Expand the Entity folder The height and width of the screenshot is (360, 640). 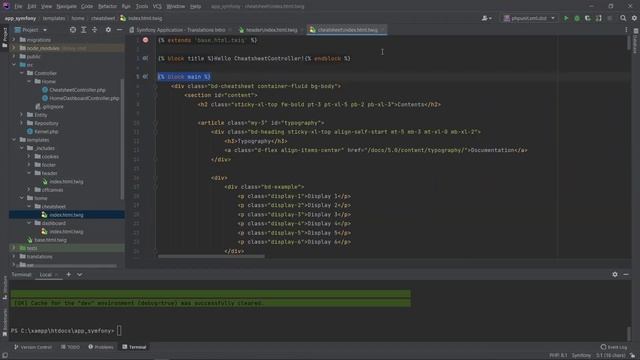pos(22,115)
